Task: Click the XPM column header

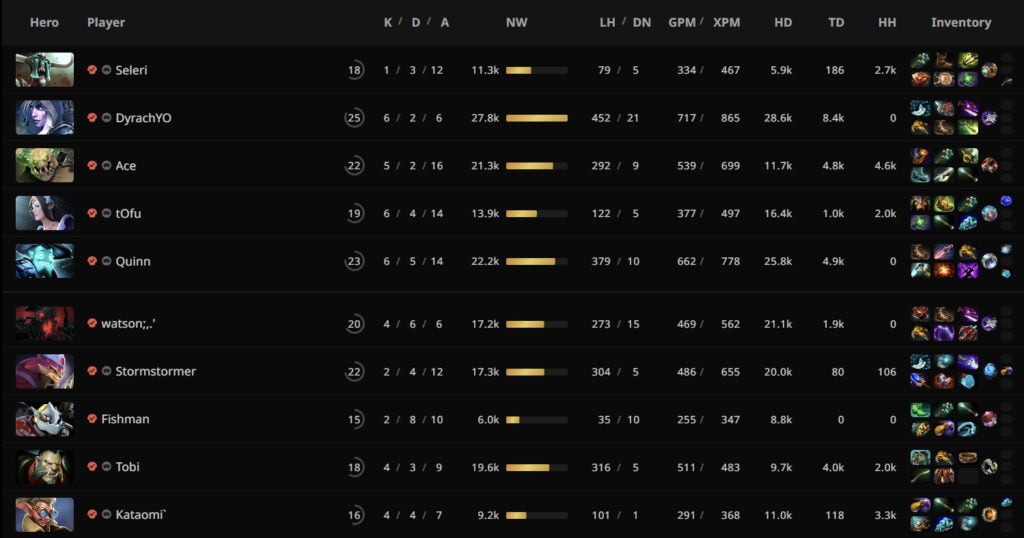Action: tap(727, 22)
